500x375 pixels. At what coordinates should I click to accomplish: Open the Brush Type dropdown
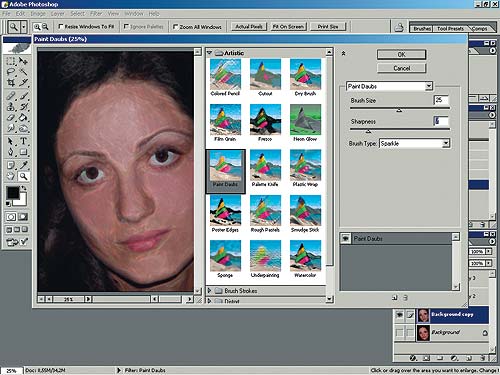[446, 143]
